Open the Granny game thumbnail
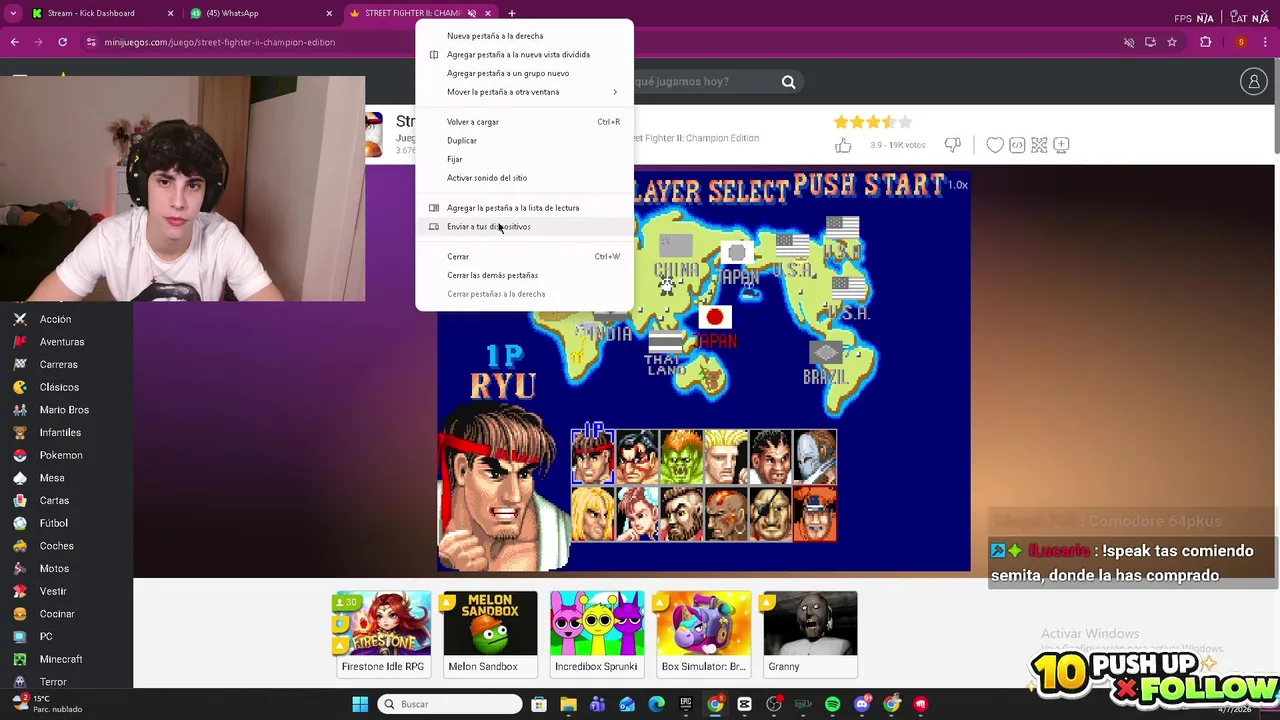The image size is (1280, 720). pos(810,633)
